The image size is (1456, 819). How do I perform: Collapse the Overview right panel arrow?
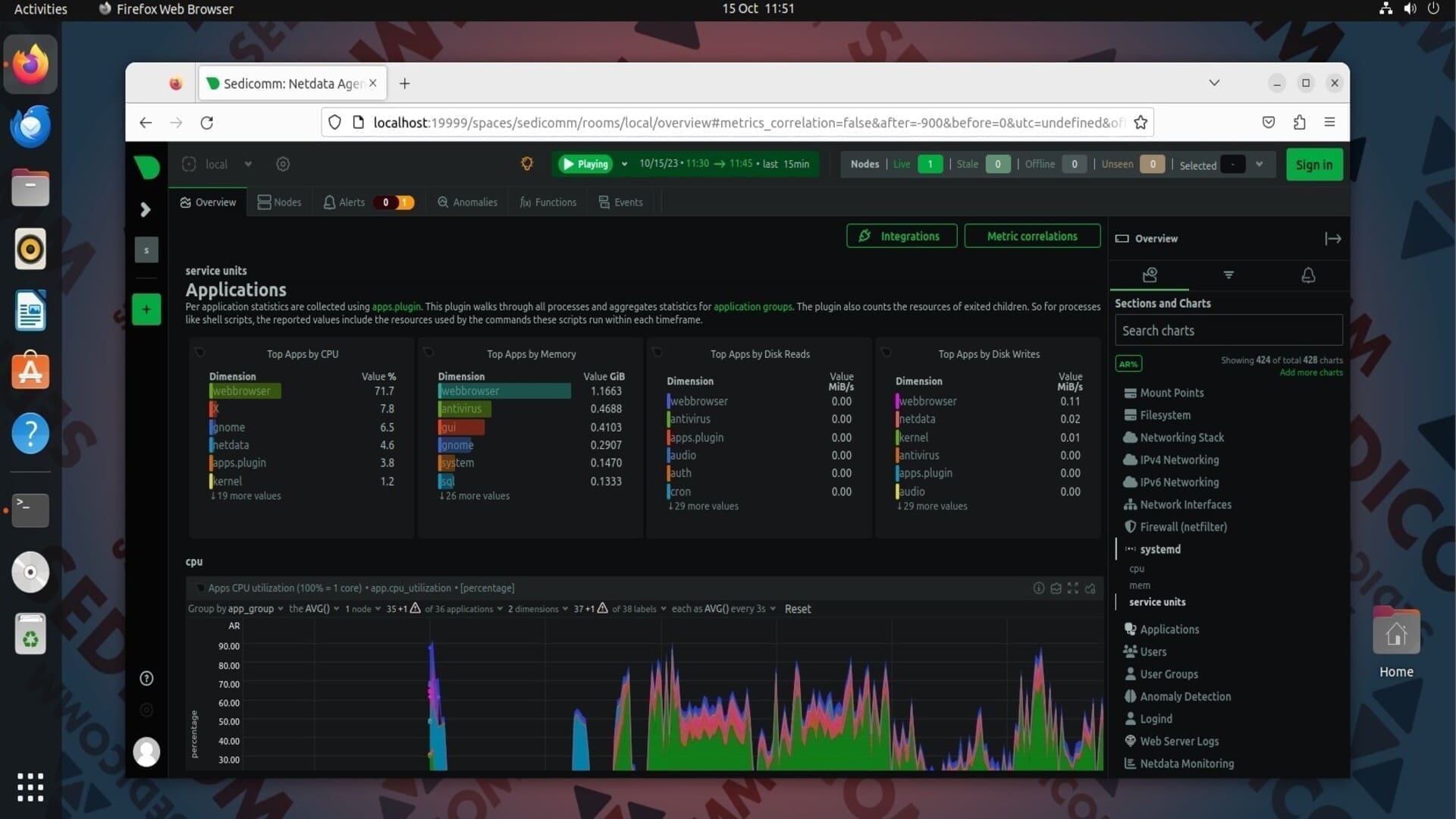[1332, 239]
